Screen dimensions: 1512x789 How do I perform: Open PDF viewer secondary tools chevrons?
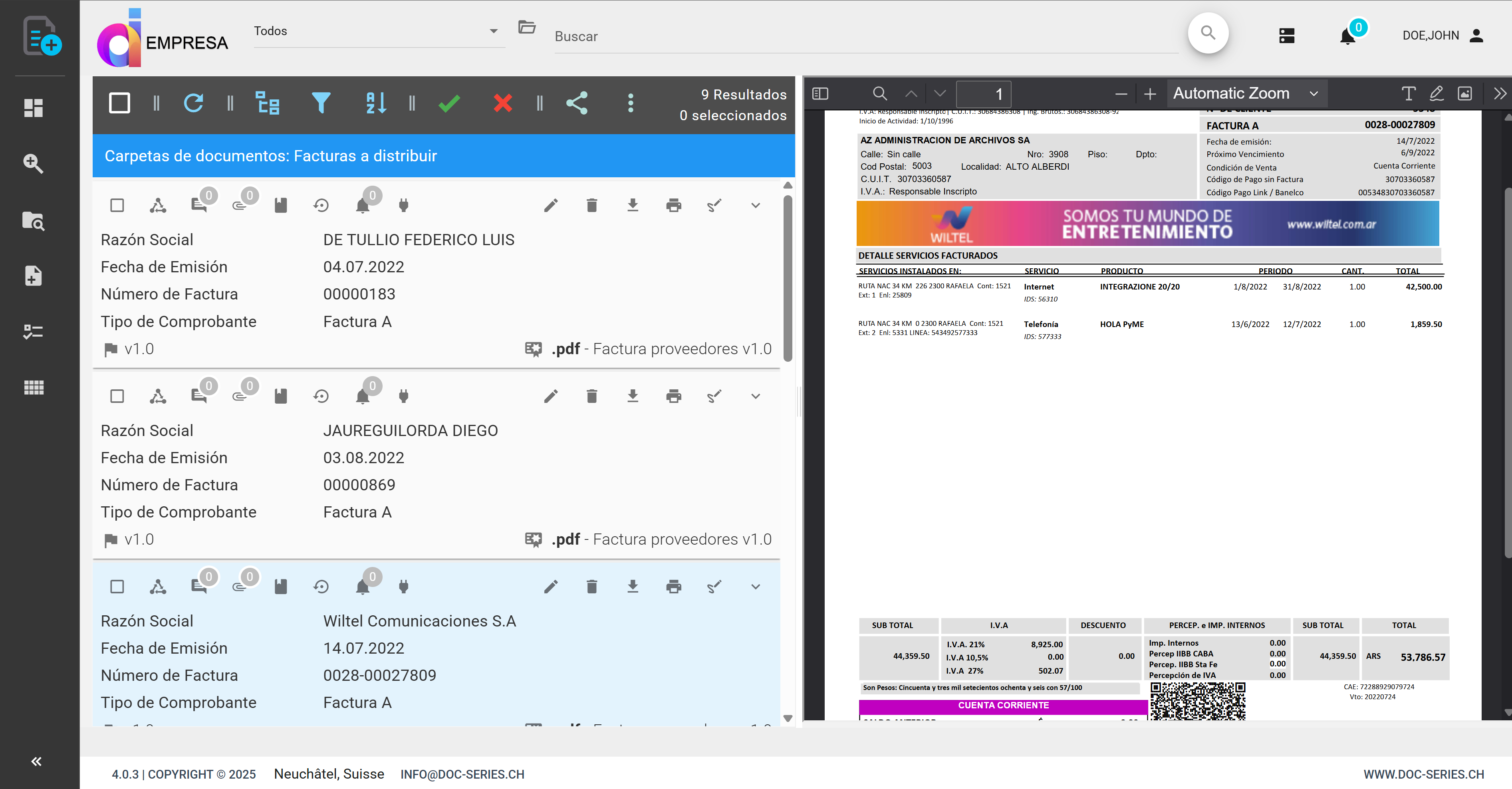tap(1500, 93)
